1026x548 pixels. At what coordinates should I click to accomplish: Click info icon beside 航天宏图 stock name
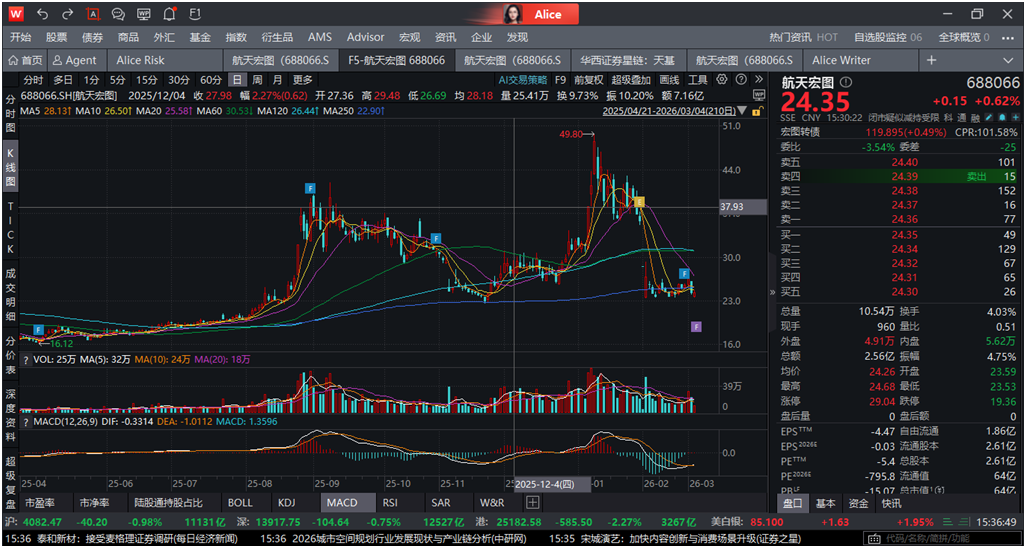point(847,82)
